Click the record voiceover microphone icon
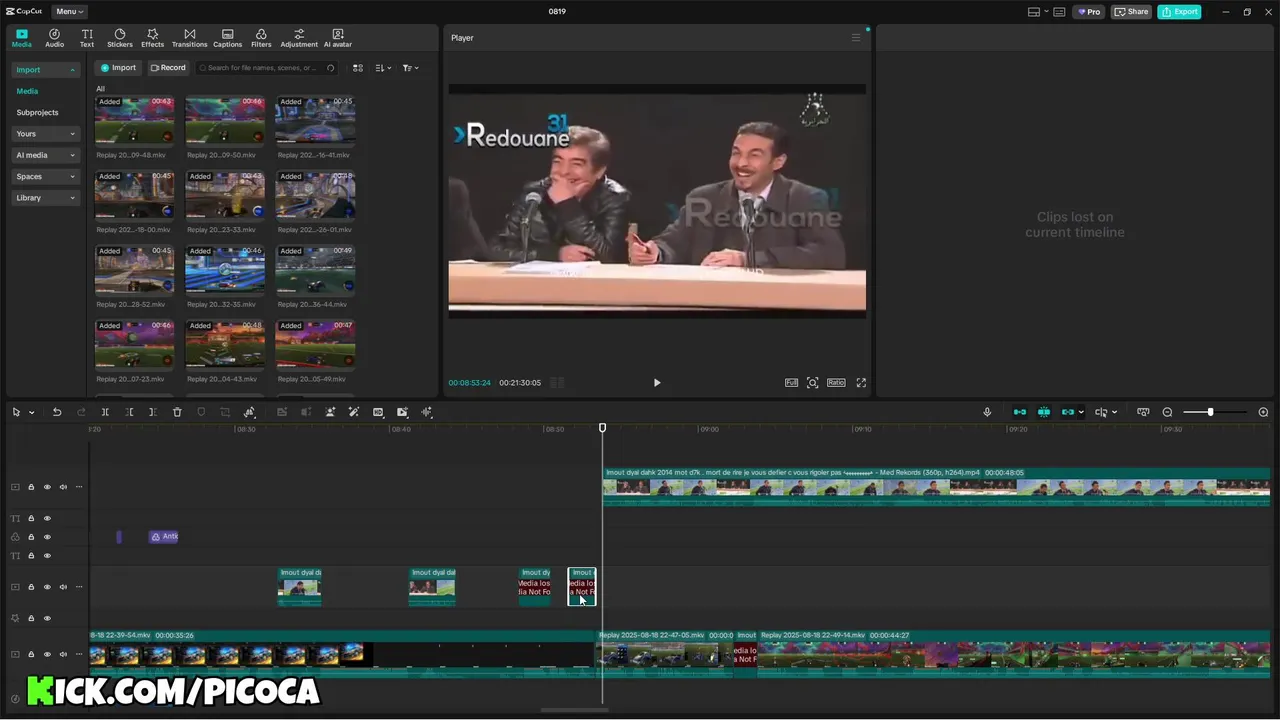1280x720 pixels. (x=987, y=412)
